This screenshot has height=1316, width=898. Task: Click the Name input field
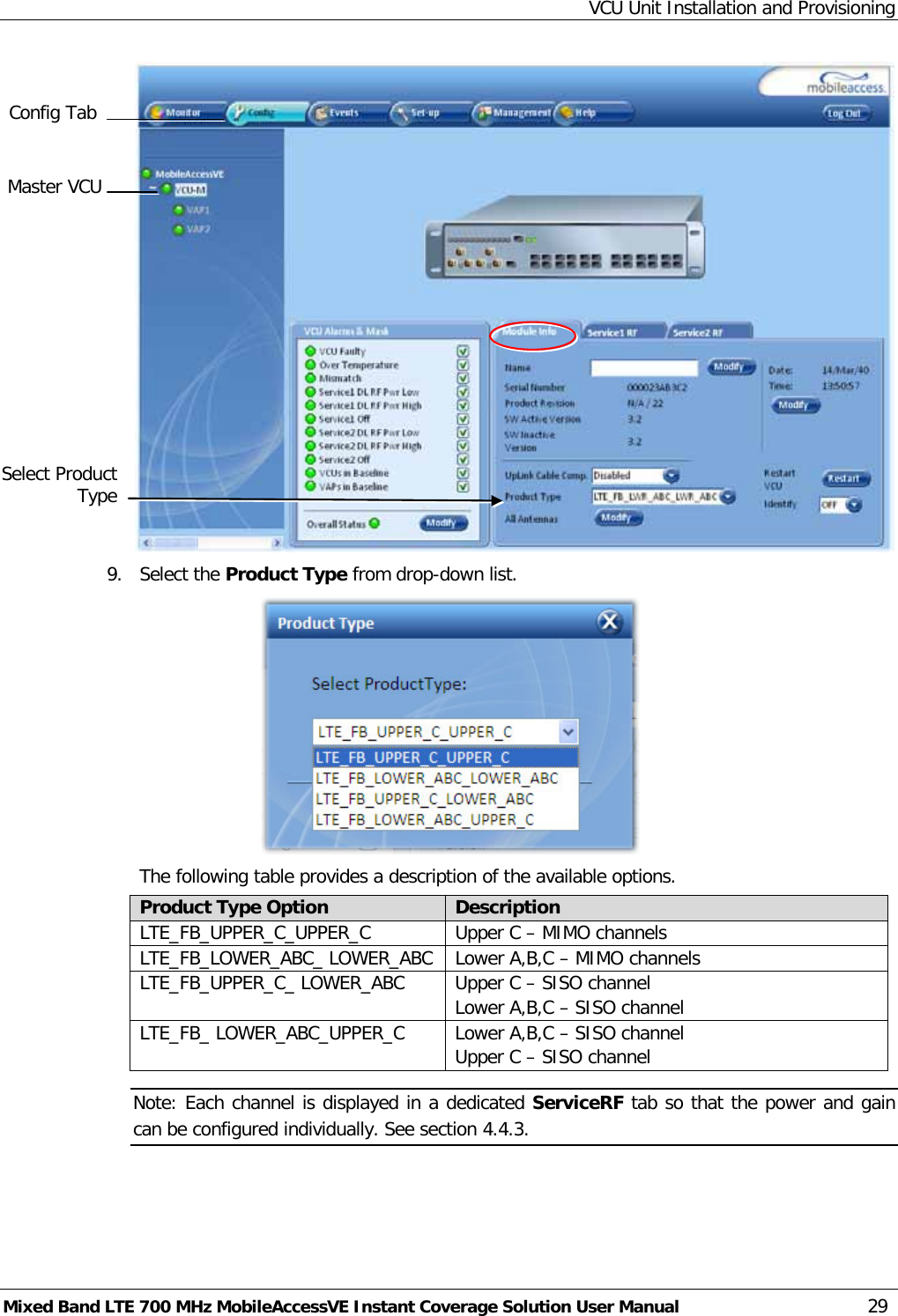(644, 367)
